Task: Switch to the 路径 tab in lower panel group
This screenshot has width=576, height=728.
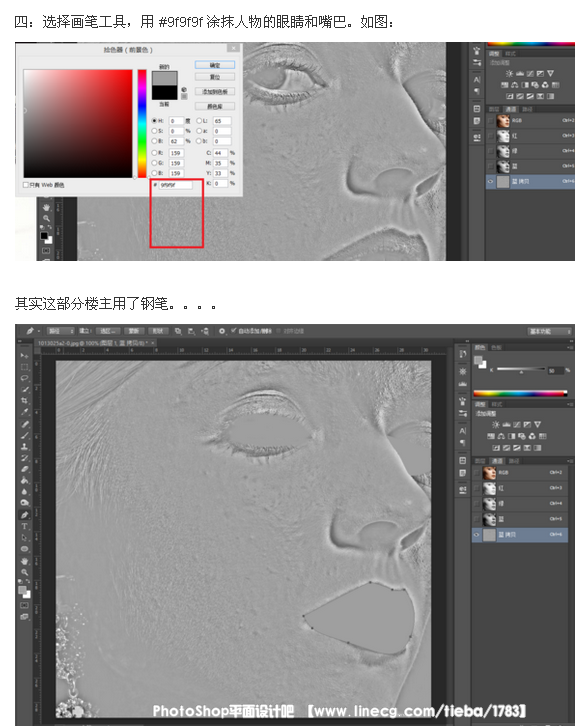Action: tap(514, 461)
